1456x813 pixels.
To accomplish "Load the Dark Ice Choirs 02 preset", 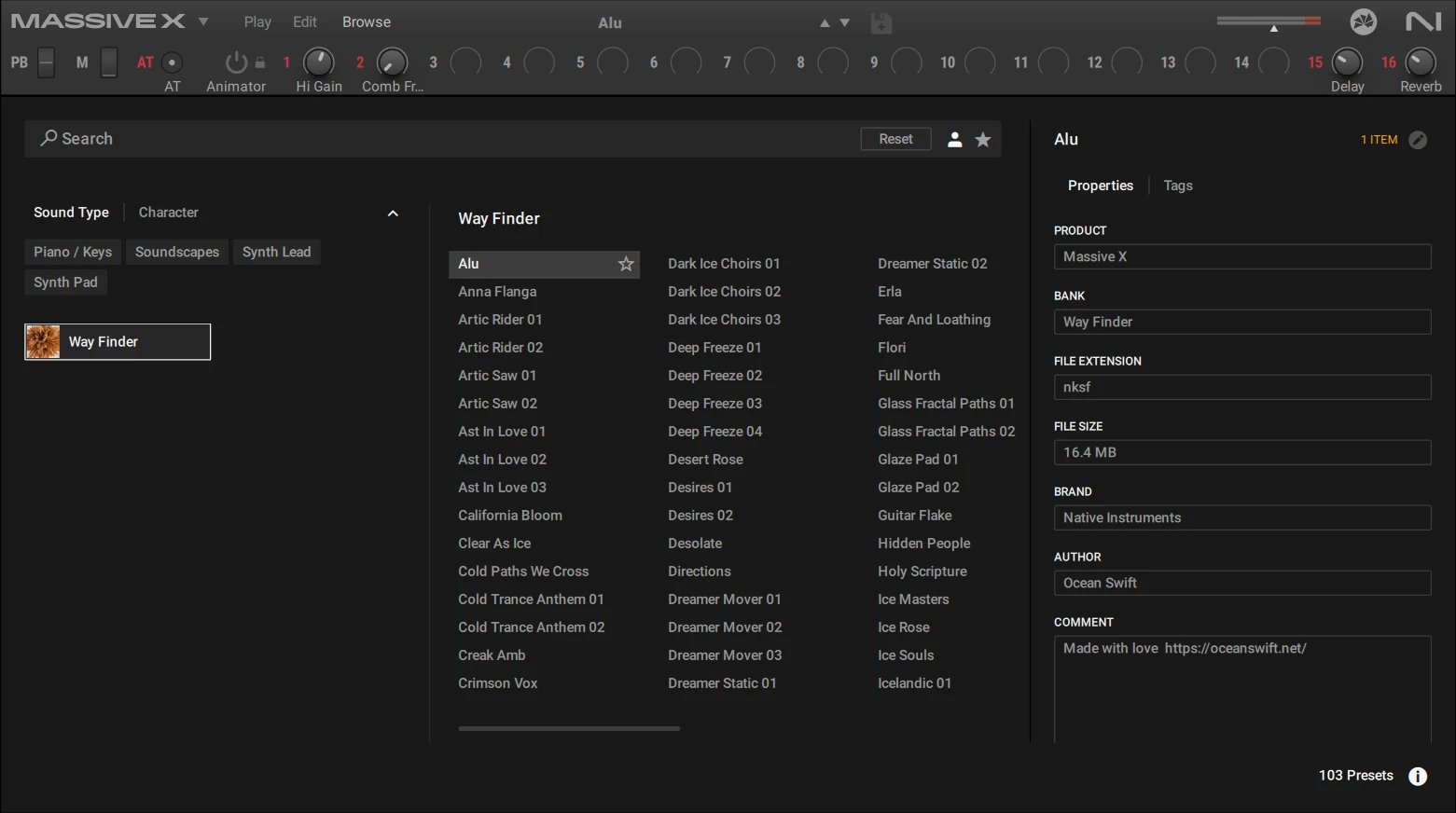I will point(724,292).
